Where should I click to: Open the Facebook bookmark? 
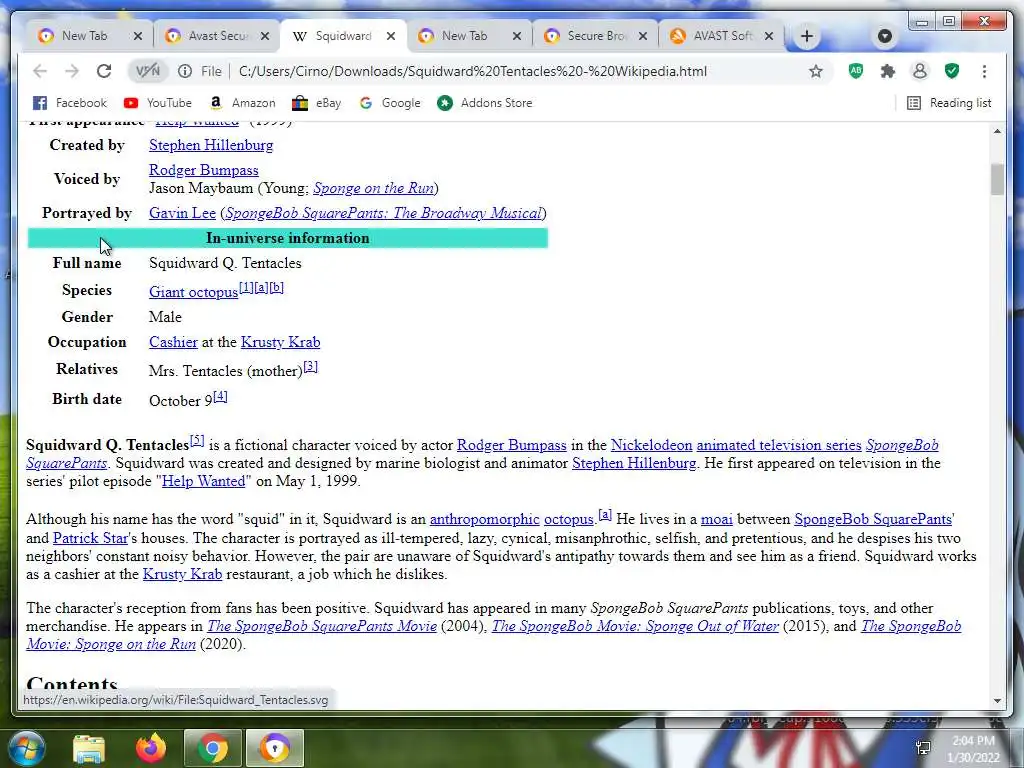click(x=70, y=103)
